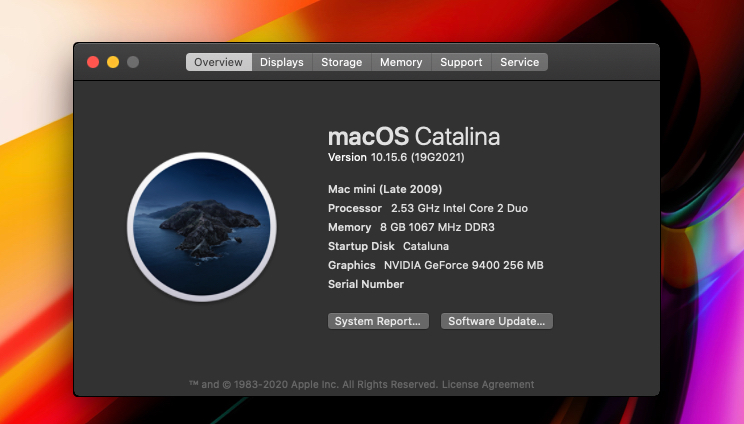The height and width of the screenshot is (424, 744).
Task: Click the macOS Catalina island logo
Action: coord(202,227)
